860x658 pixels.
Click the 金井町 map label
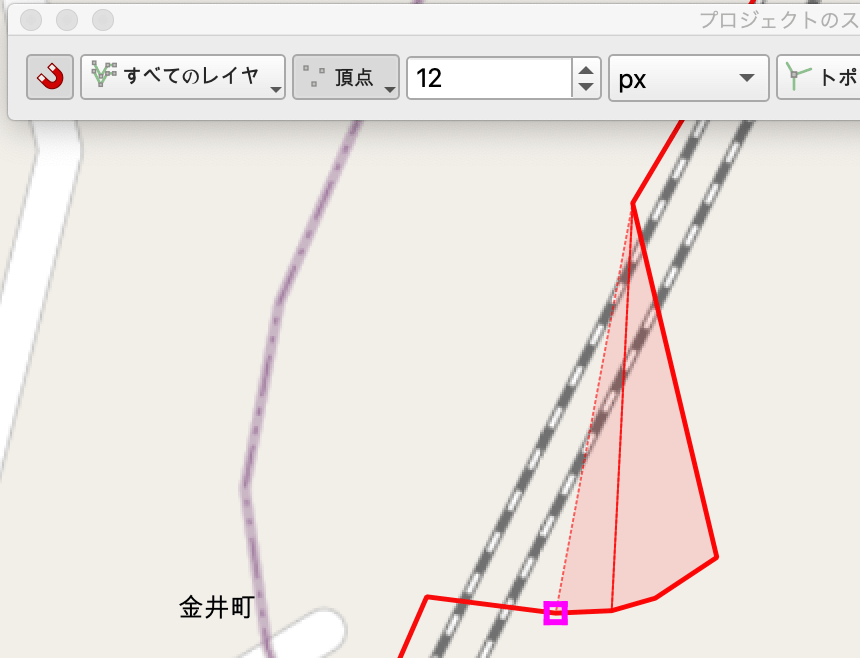217,607
